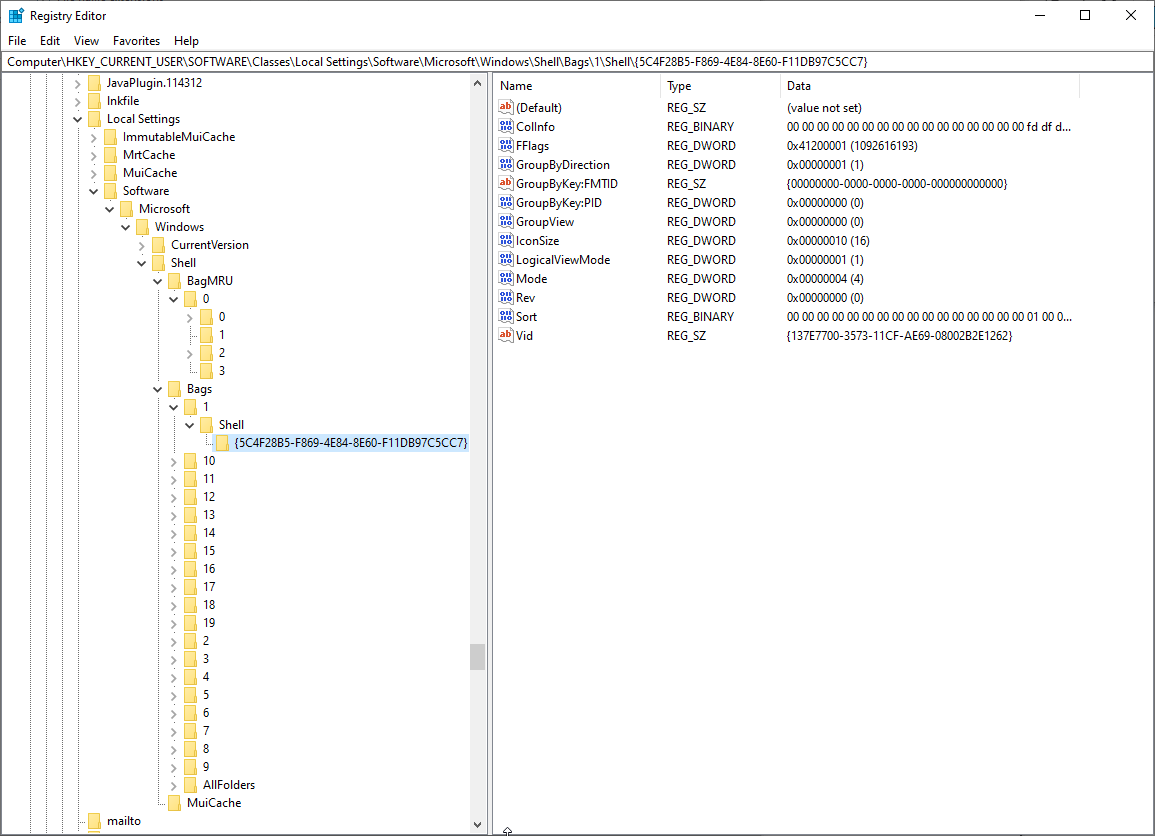1155x836 pixels.
Task: Click the Rev value icon
Action: 505,298
